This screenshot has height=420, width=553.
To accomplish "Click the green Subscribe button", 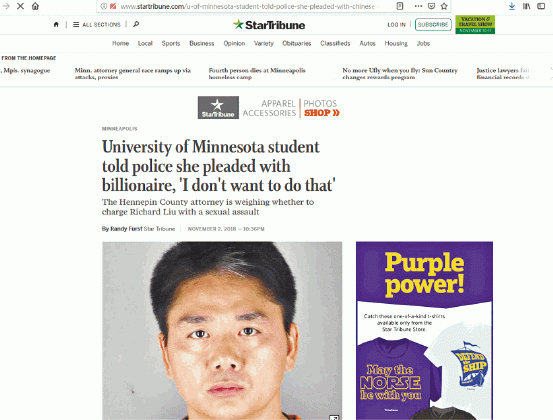I will [x=433, y=24].
